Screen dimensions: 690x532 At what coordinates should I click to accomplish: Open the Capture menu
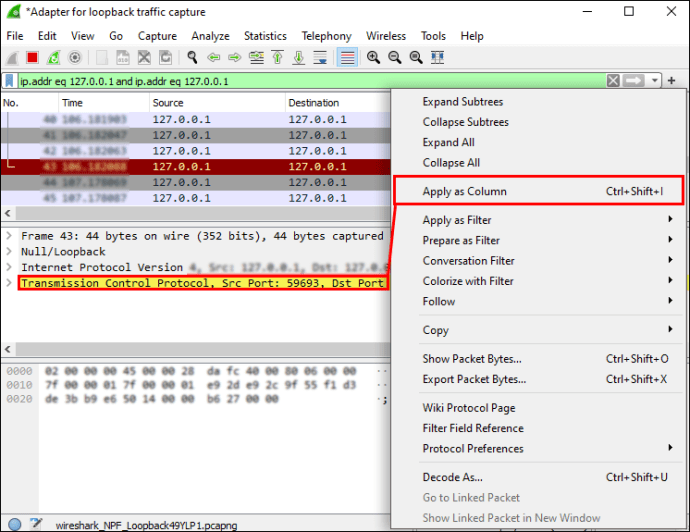pyautogui.click(x=158, y=36)
